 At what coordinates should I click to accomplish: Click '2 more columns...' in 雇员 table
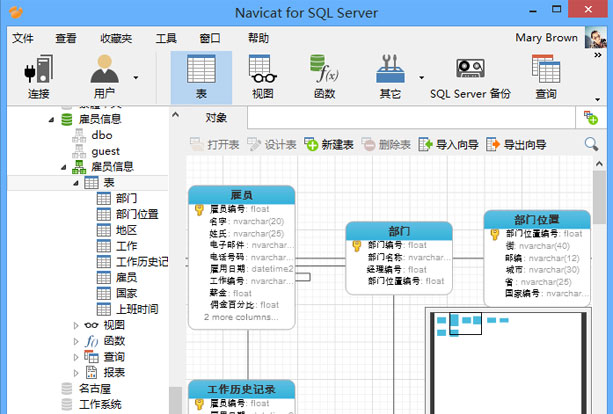click(241, 317)
